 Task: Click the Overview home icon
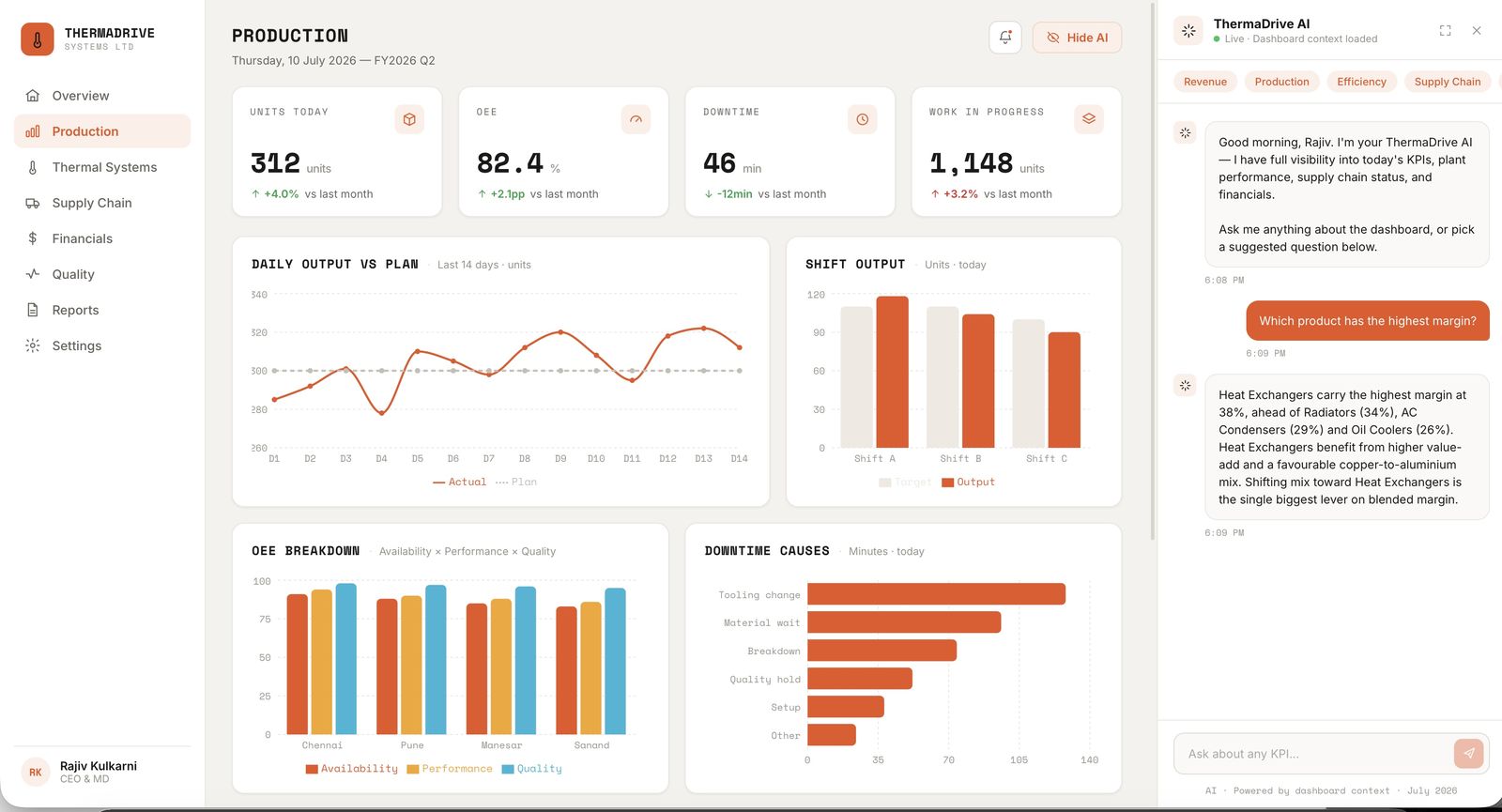33,96
